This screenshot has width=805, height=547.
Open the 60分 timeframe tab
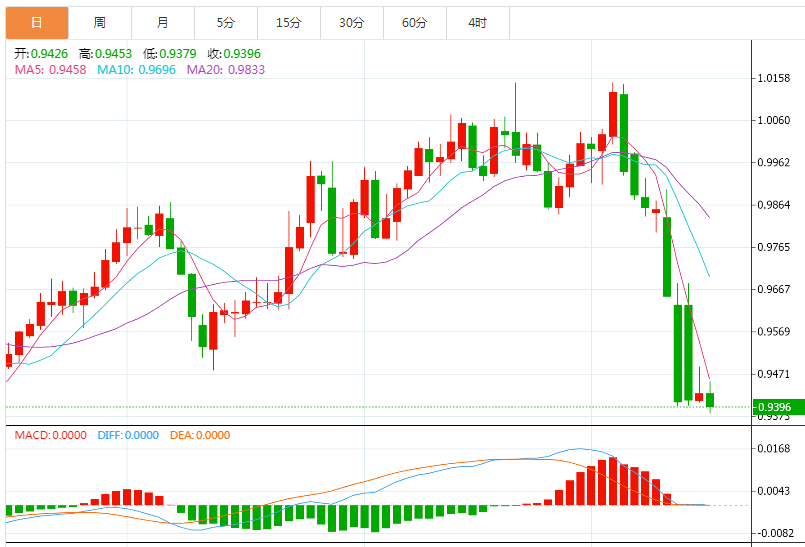415,23
